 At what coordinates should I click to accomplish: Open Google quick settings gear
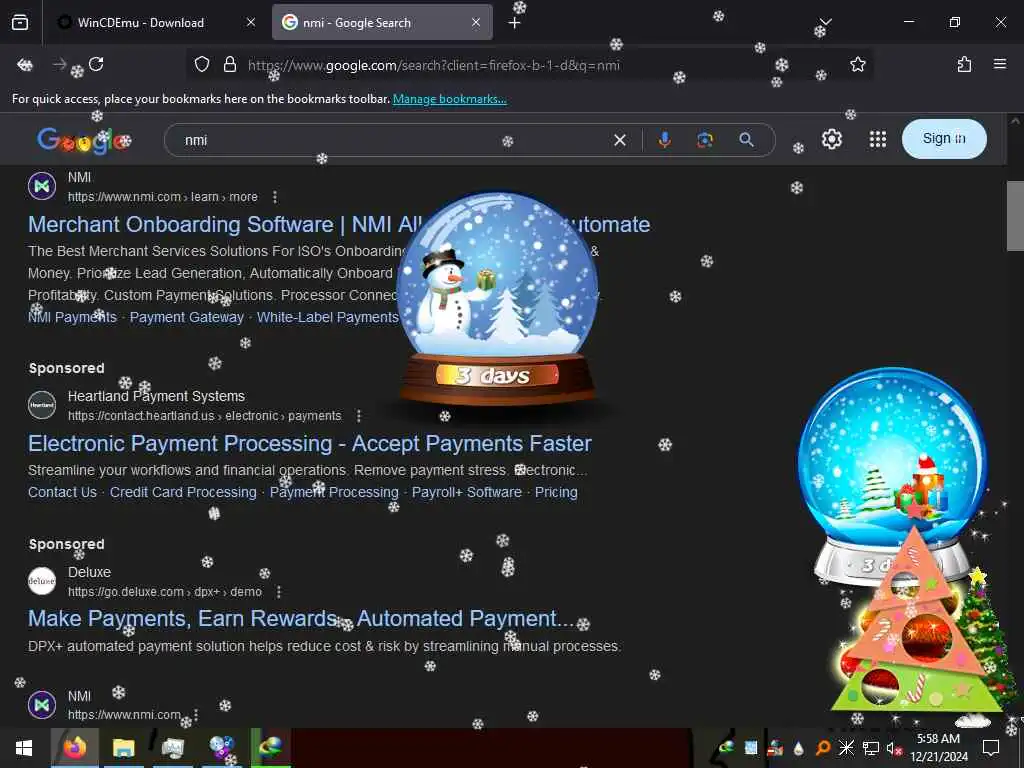click(831, 139)
